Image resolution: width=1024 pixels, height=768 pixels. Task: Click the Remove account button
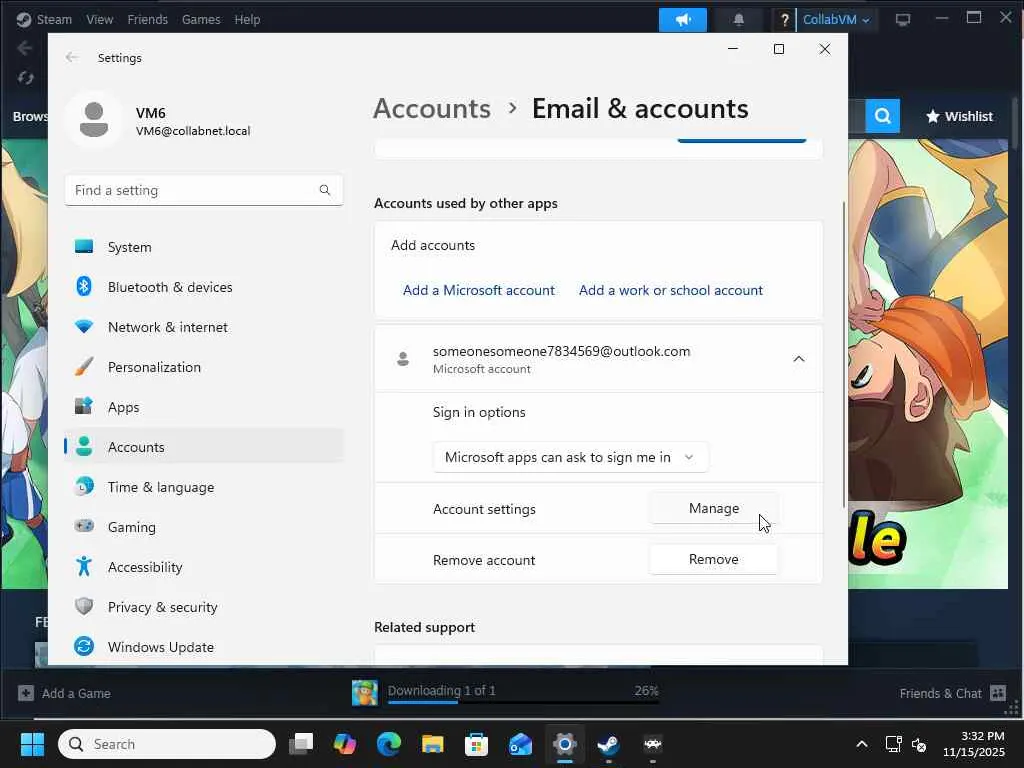coord(714,559)
